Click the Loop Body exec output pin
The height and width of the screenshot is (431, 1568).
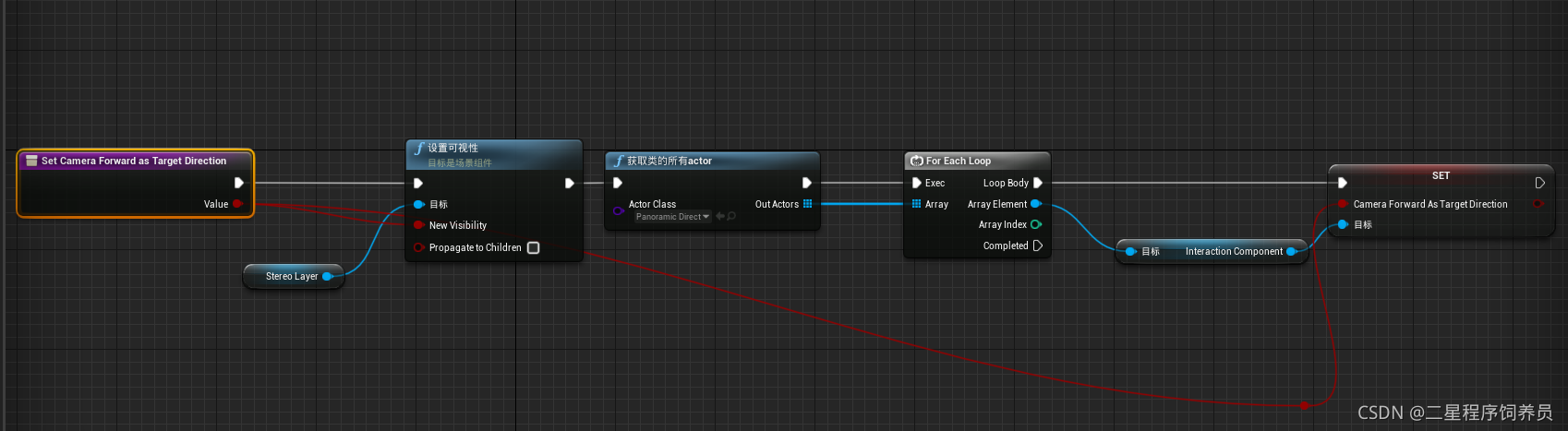click(x=1038, y=183)
